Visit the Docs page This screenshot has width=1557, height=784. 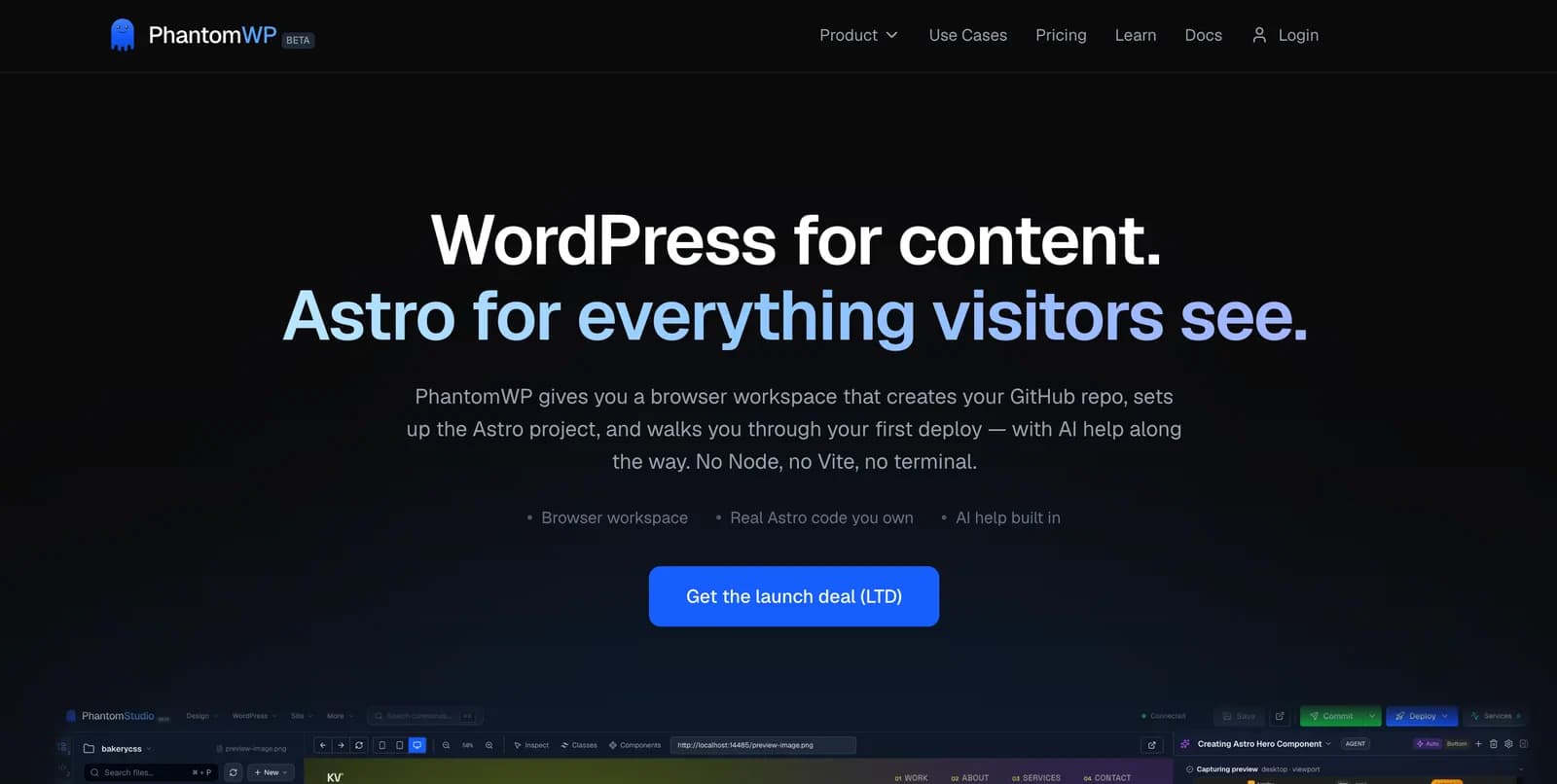(x=1203, y=35)
